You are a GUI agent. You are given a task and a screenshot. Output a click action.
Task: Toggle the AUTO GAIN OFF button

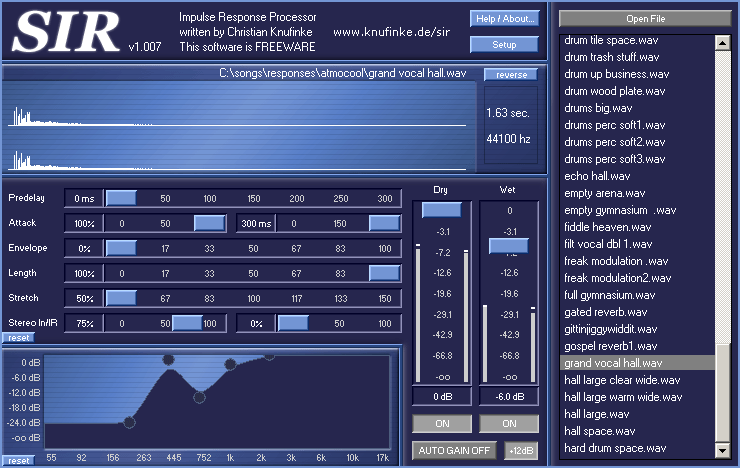click(x=455, y=450)
